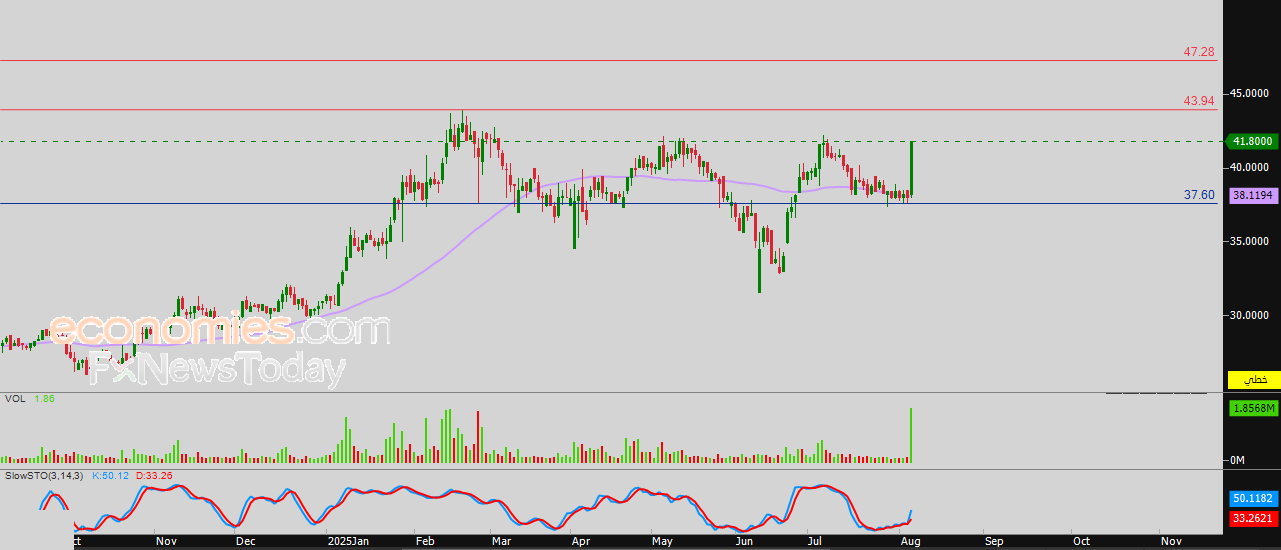Click the 0M volume axis label
This screenshot has width=1281, height=550.
pos(1237,460)
